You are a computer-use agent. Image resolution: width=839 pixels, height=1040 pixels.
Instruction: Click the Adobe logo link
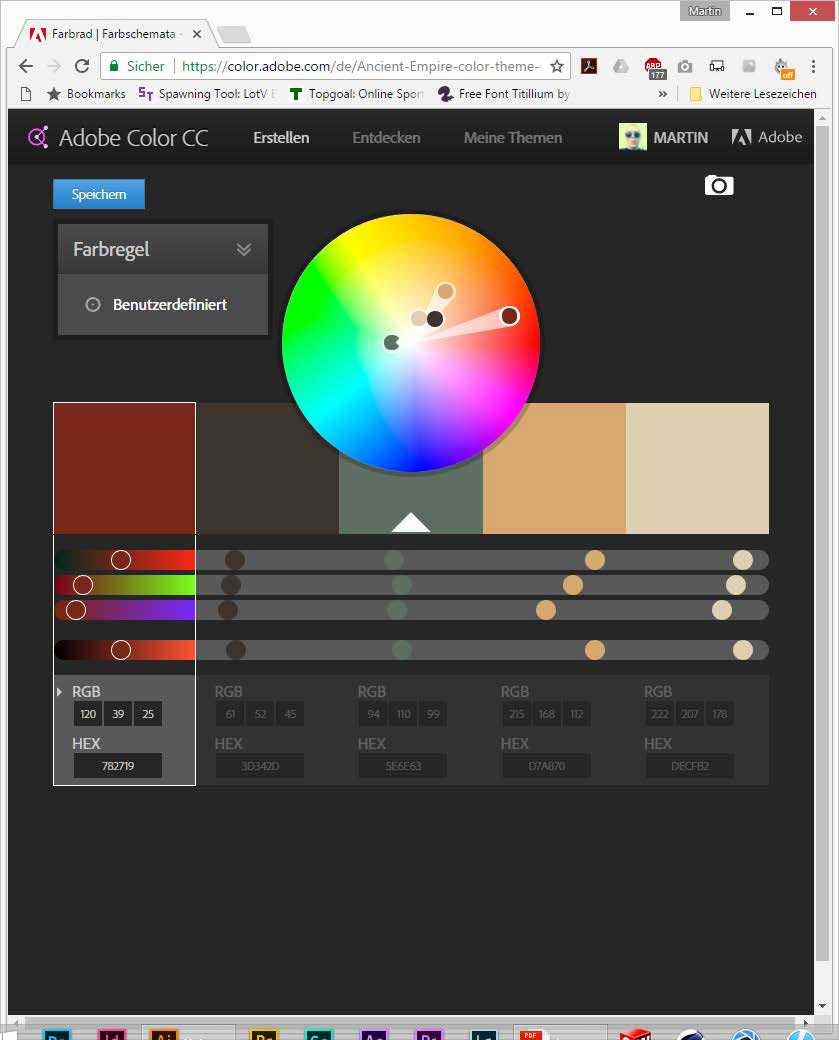point(767,137)
